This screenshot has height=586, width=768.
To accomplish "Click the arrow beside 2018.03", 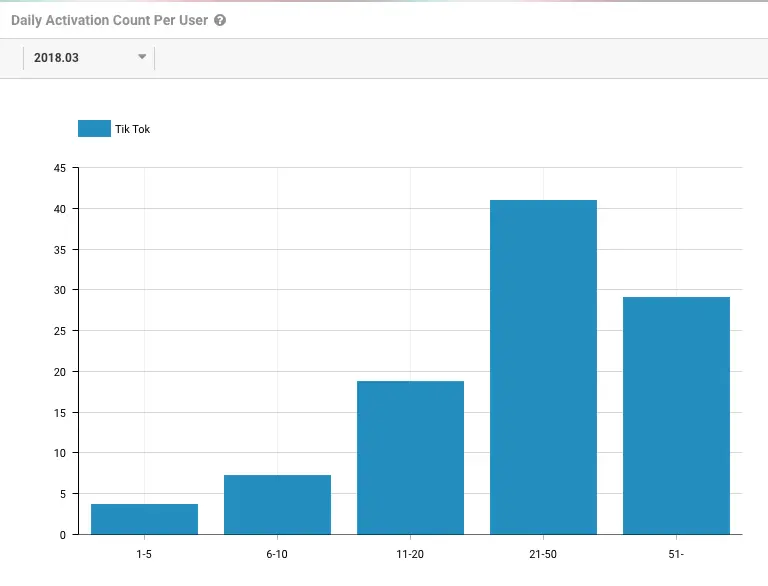I will point(142,57).
